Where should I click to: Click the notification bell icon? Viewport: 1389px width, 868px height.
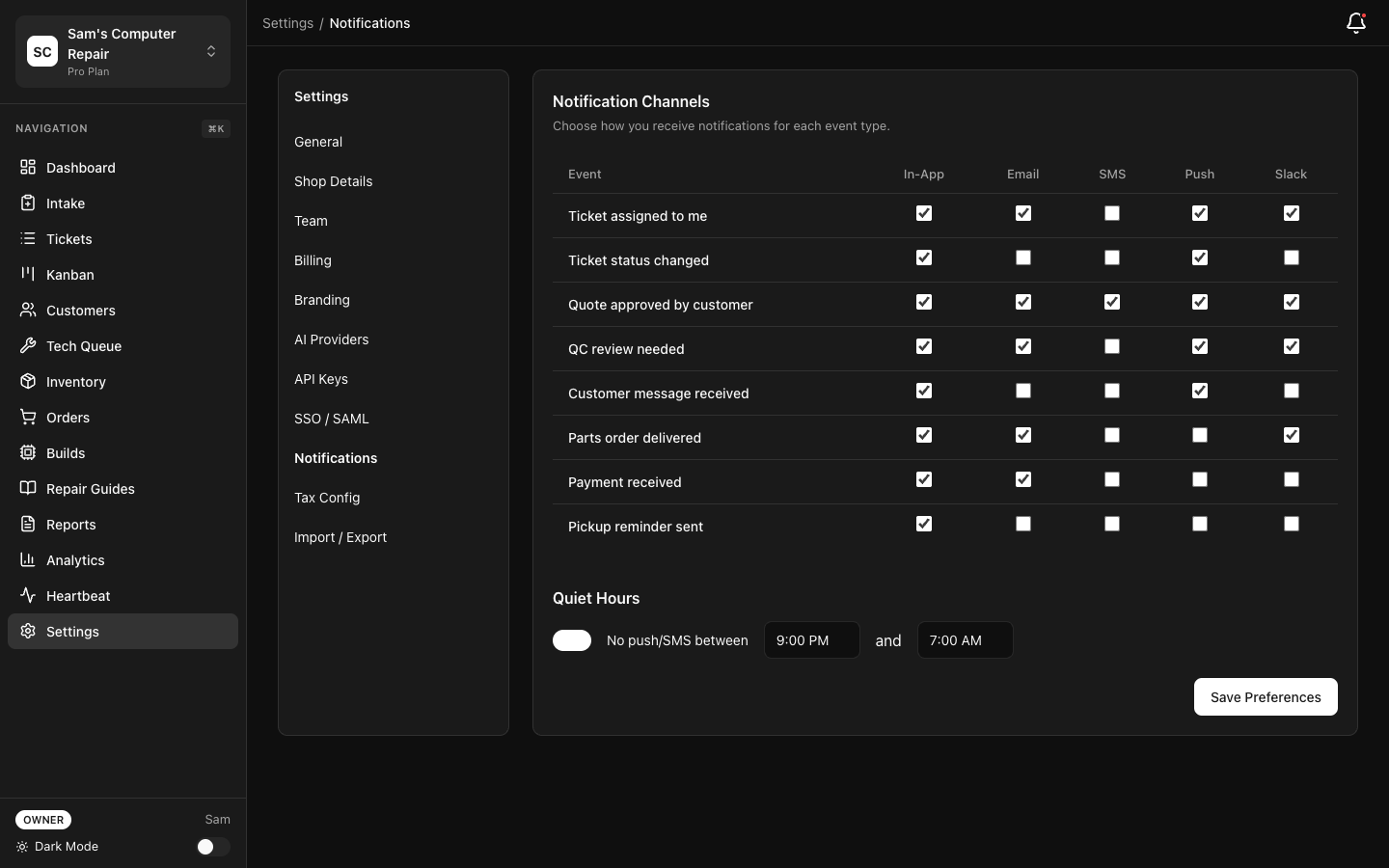click(1355, 22)
